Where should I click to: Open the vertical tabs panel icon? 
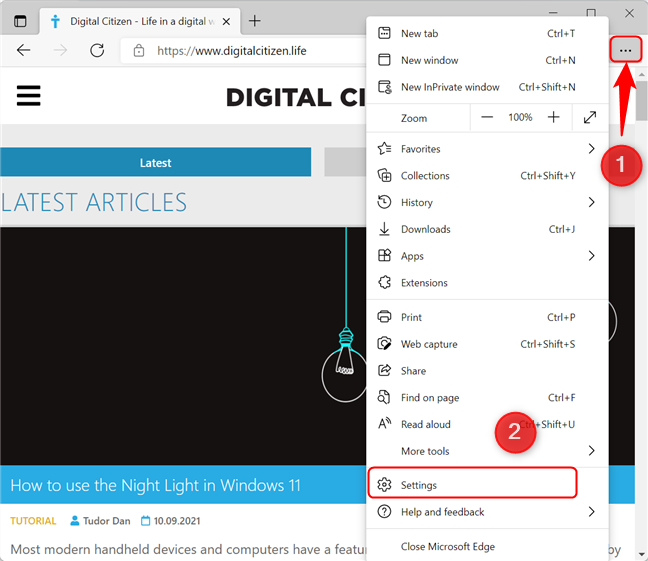pos(20,21)
